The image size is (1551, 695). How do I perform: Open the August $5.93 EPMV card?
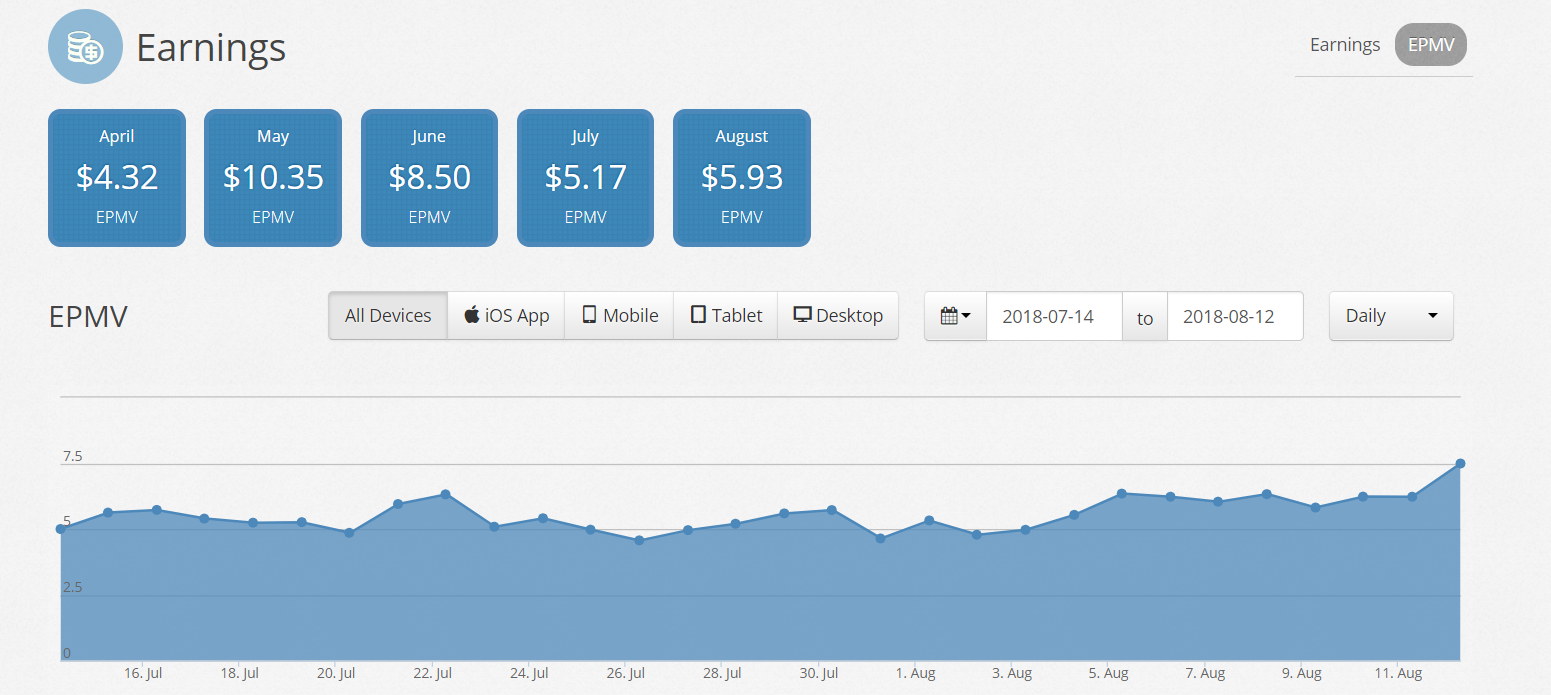click(742, 178)
